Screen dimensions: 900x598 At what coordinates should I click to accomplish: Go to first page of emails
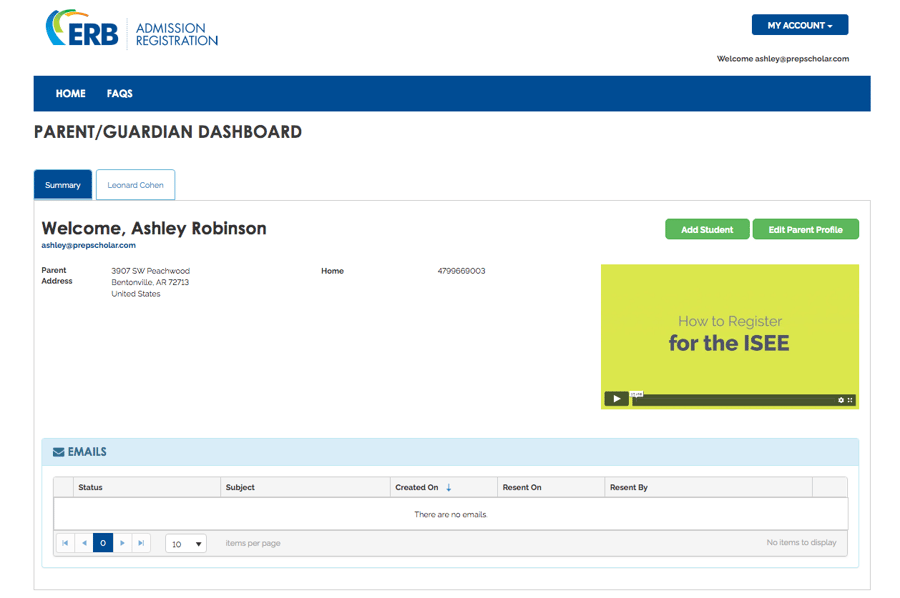tap(65, 543)
